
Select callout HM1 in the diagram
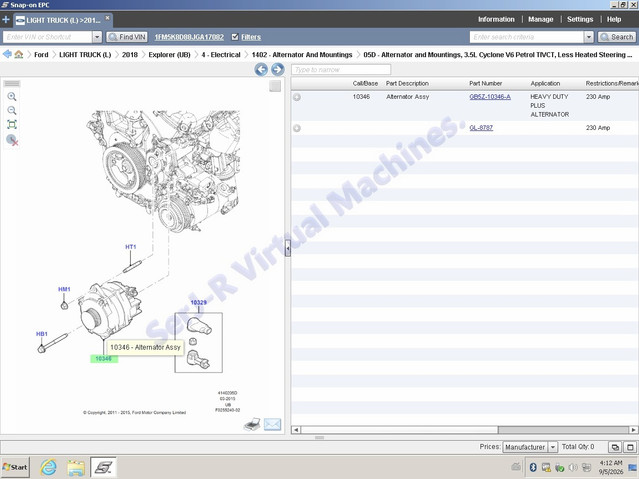click(64, 289)
